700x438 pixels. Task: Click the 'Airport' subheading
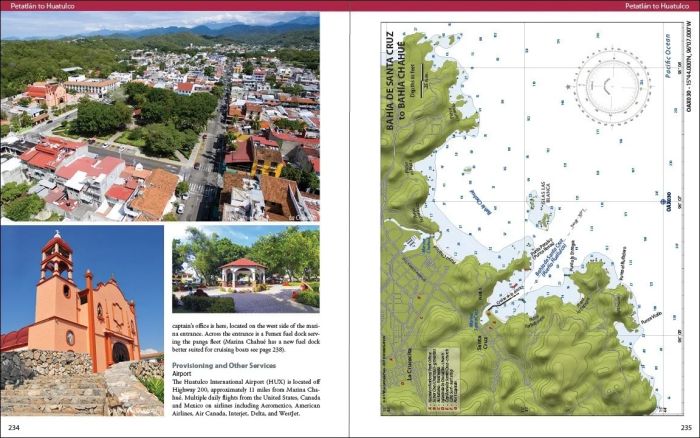click(186, 374)
